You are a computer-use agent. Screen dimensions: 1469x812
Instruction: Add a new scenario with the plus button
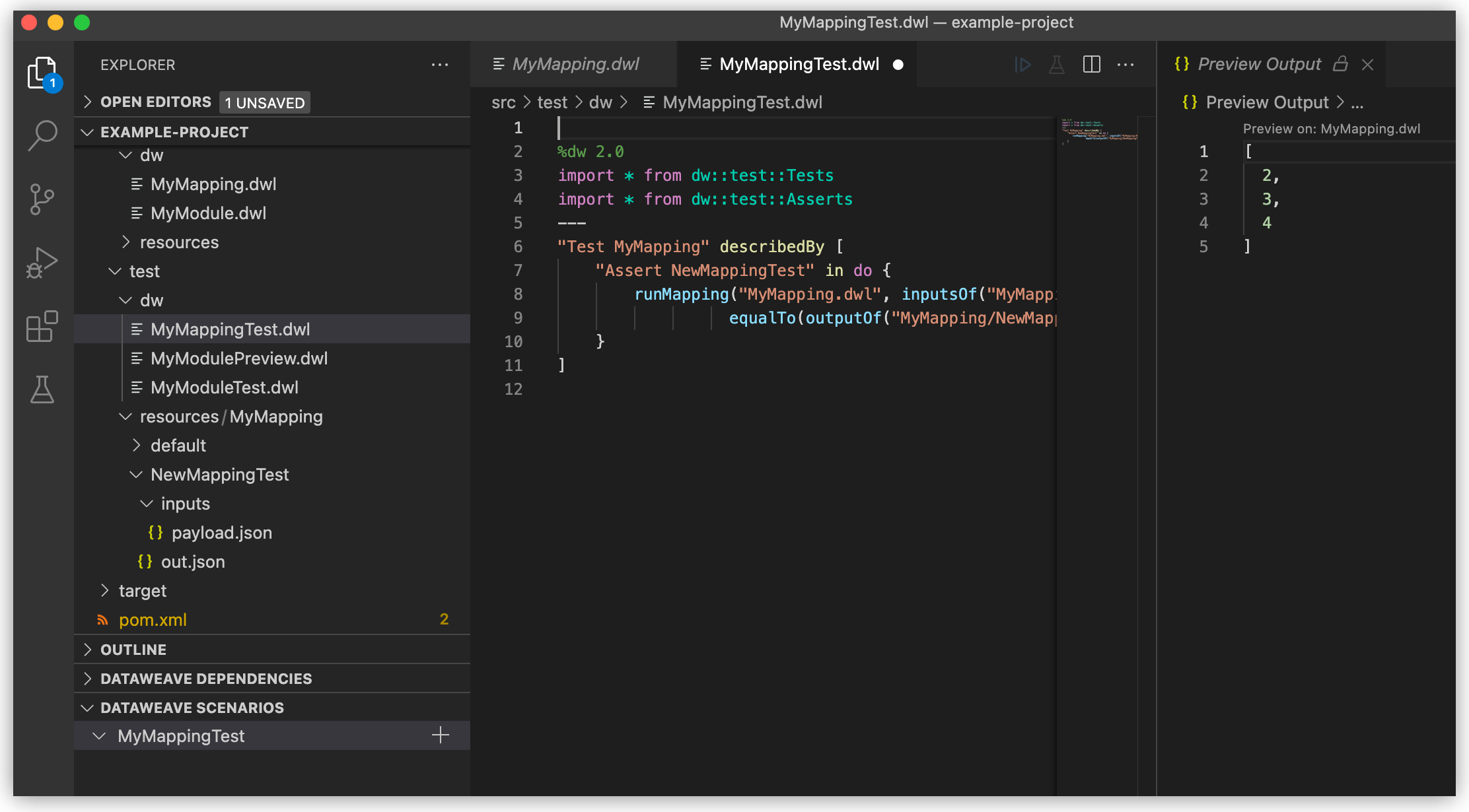pos(440,735)
